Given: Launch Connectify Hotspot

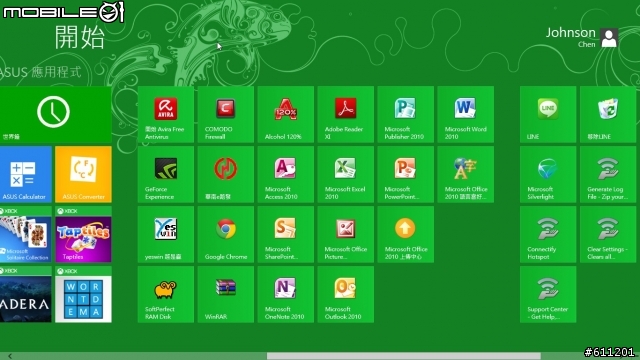Looking at the screenshot, I should (x=548, y=234).
